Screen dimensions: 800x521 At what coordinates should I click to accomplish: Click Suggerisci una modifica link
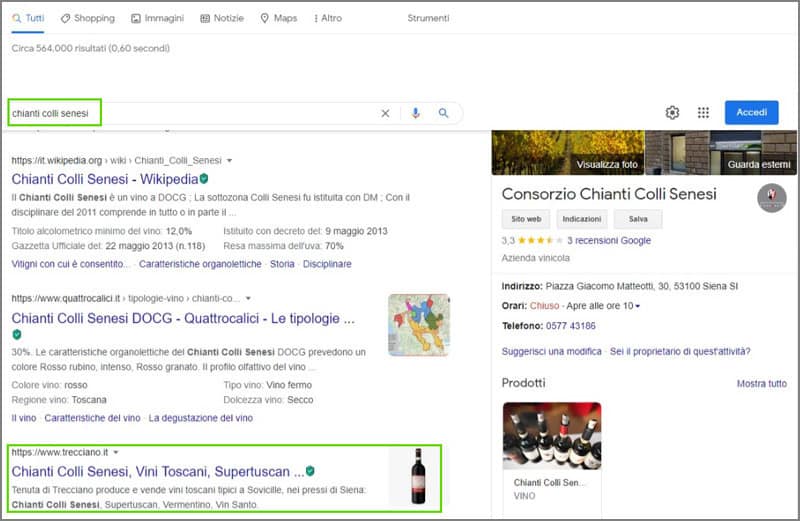coord(552,351)
